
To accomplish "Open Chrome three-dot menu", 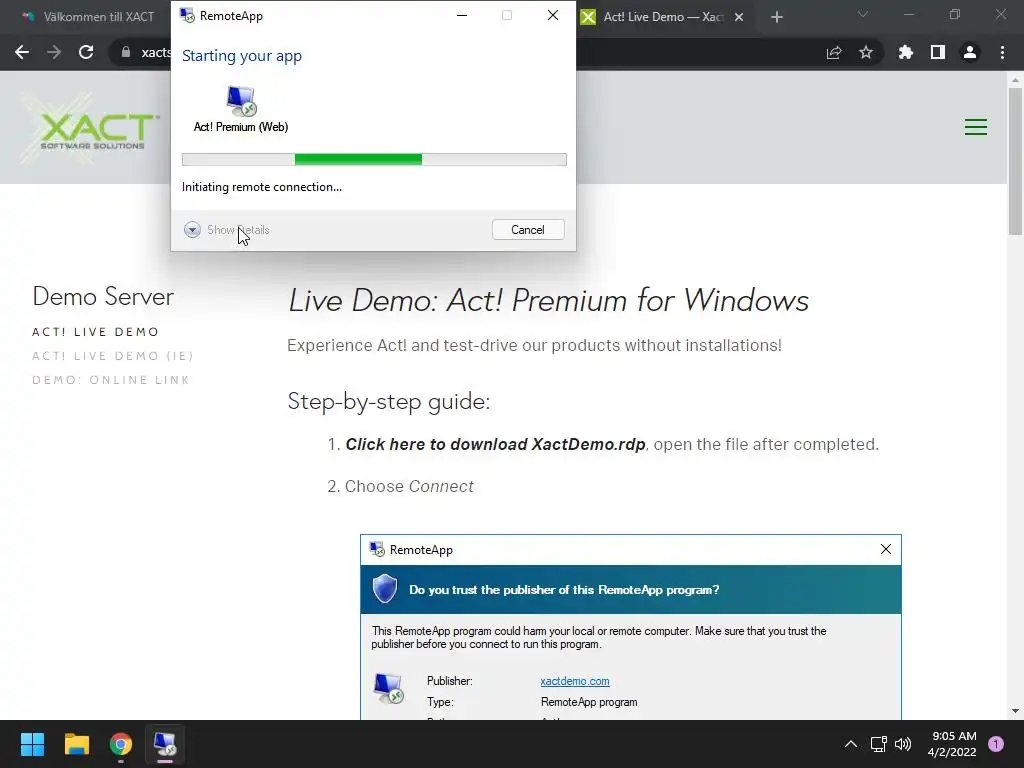I will tap(1002, 52).
